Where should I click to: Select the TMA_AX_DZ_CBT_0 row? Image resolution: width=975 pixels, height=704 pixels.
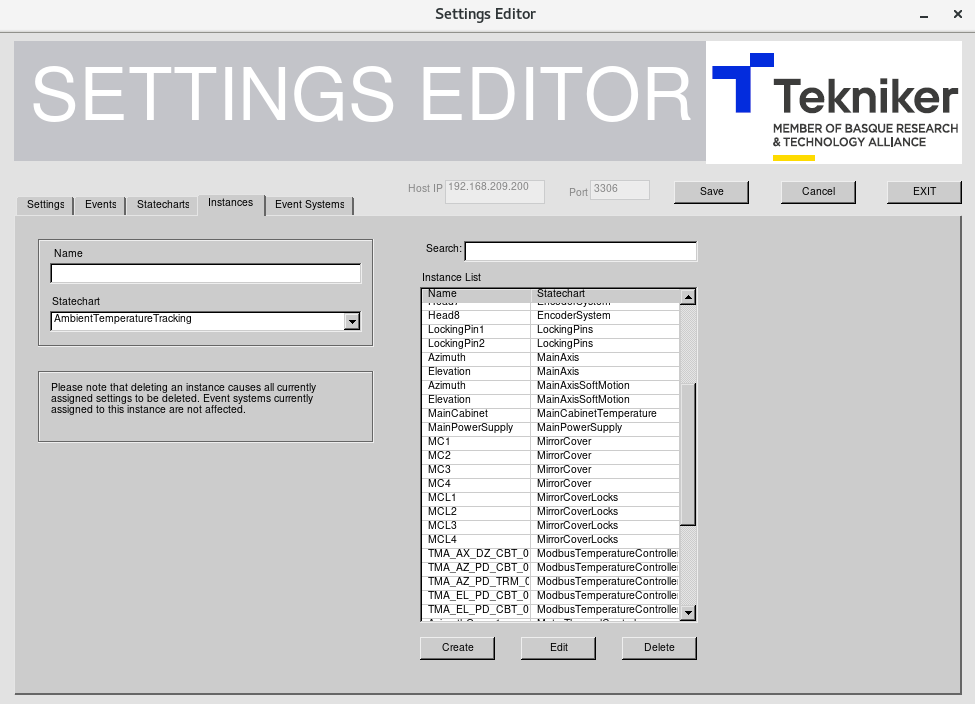(x=551, y=553)
